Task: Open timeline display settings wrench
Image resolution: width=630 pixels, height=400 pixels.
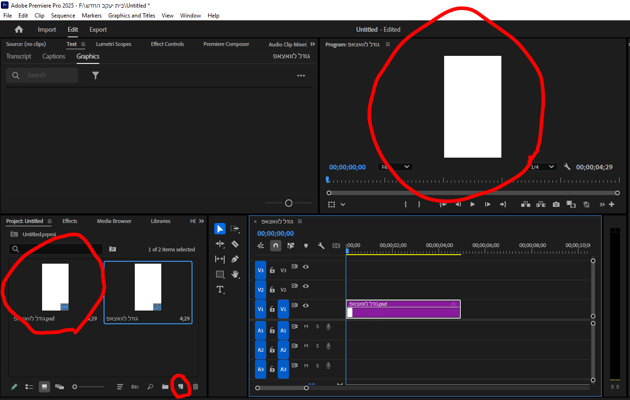Action: point(321,246)
